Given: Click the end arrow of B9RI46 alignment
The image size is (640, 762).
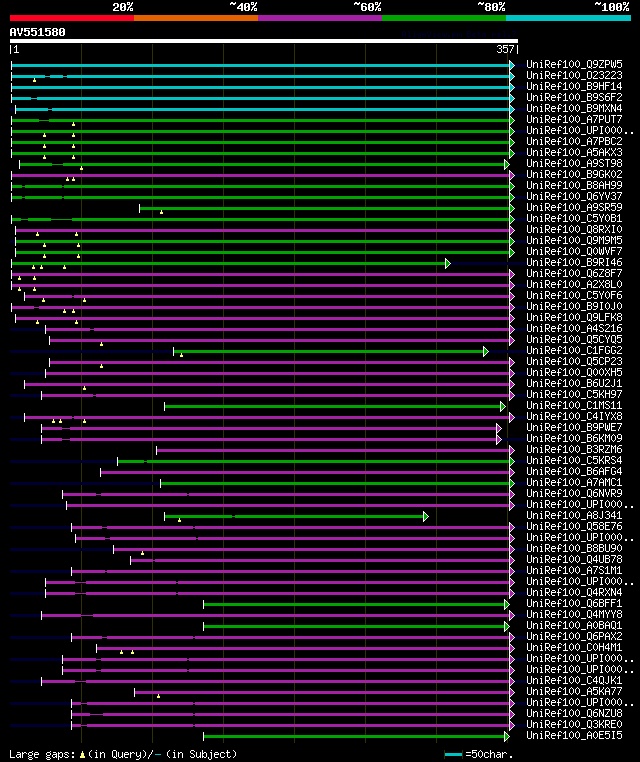Looking at the screenshot, I should click(448, 263).
